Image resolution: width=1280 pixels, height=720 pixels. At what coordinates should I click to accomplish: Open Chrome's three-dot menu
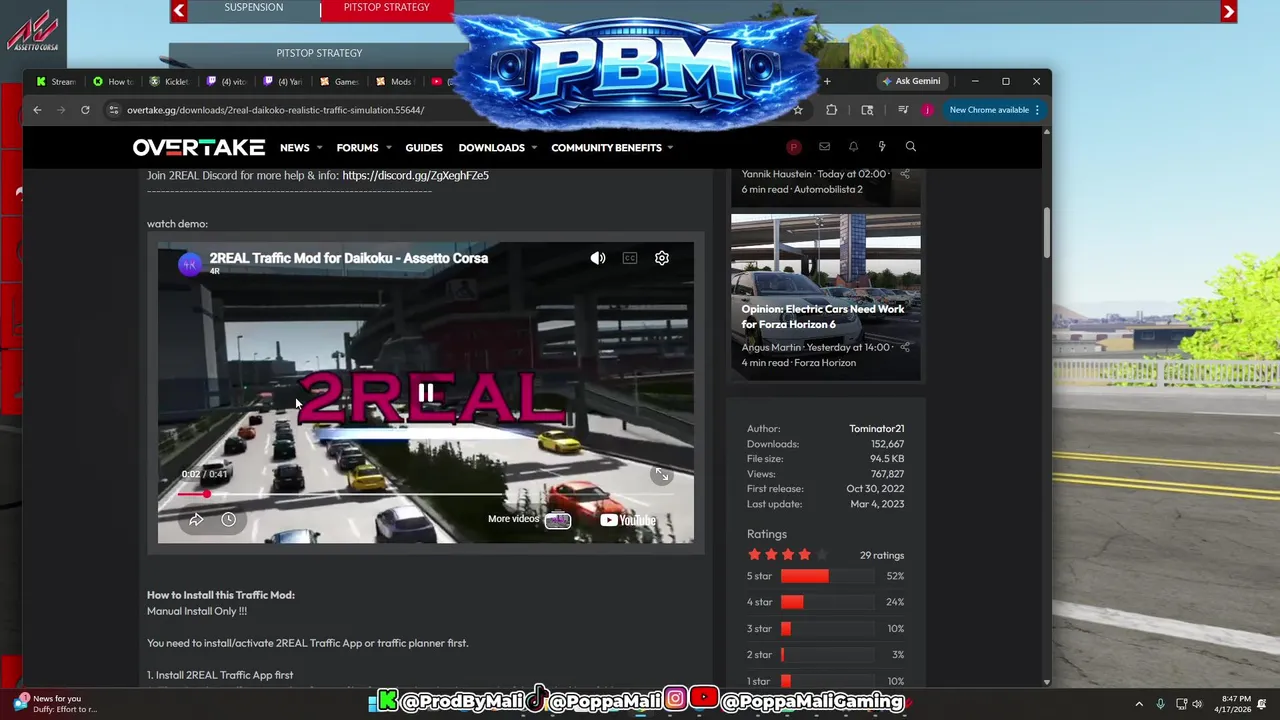(x=1037, y=110)
